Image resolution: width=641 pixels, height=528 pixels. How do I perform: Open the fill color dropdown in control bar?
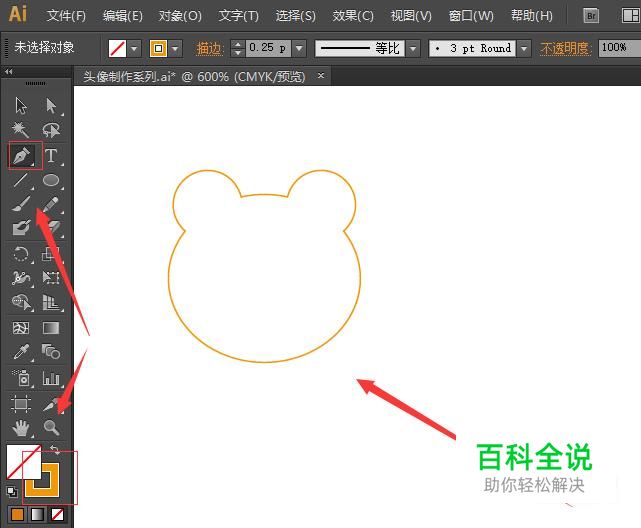[134, 48]
